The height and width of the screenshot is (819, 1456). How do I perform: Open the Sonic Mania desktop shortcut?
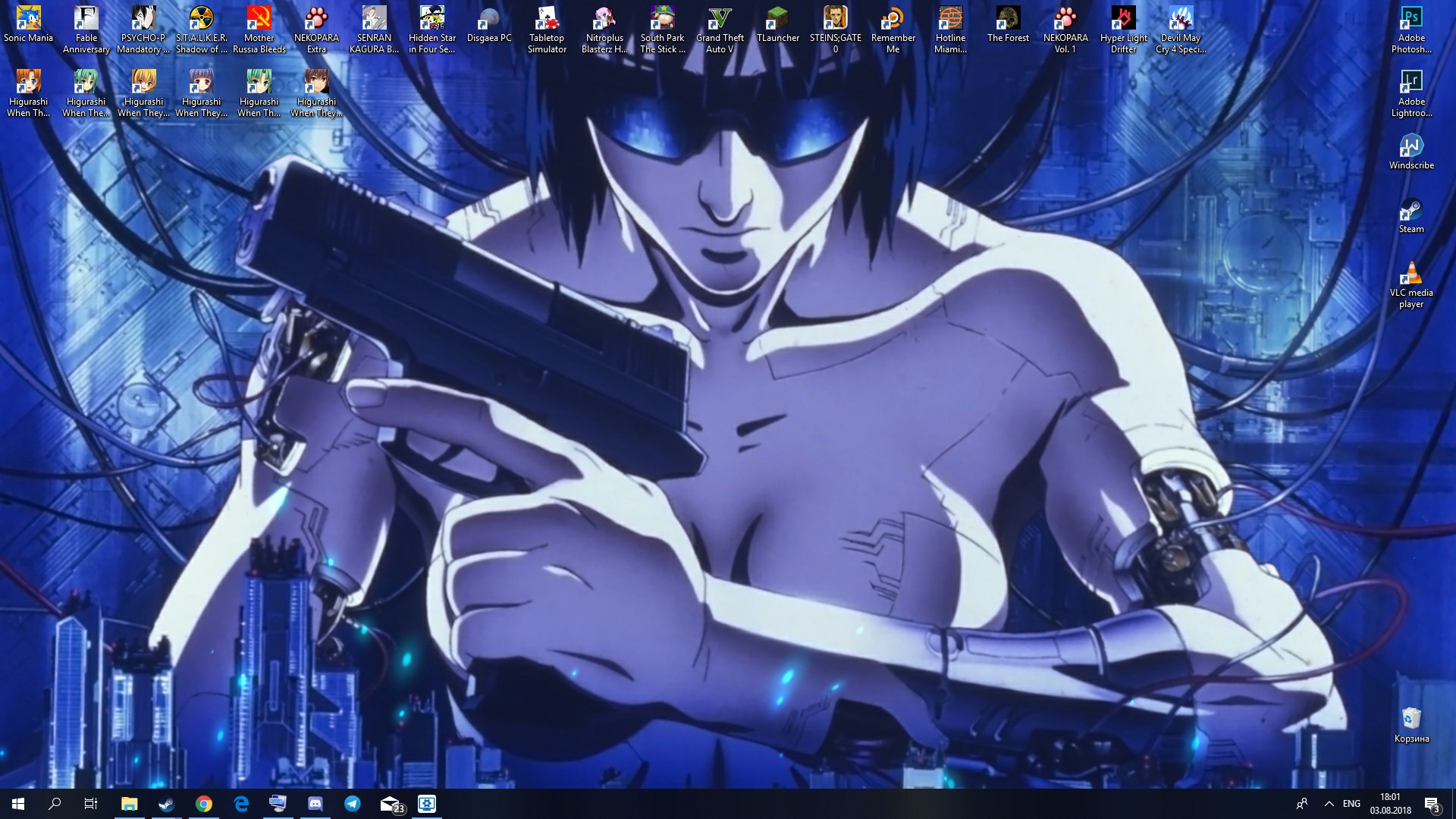[29, 29]
